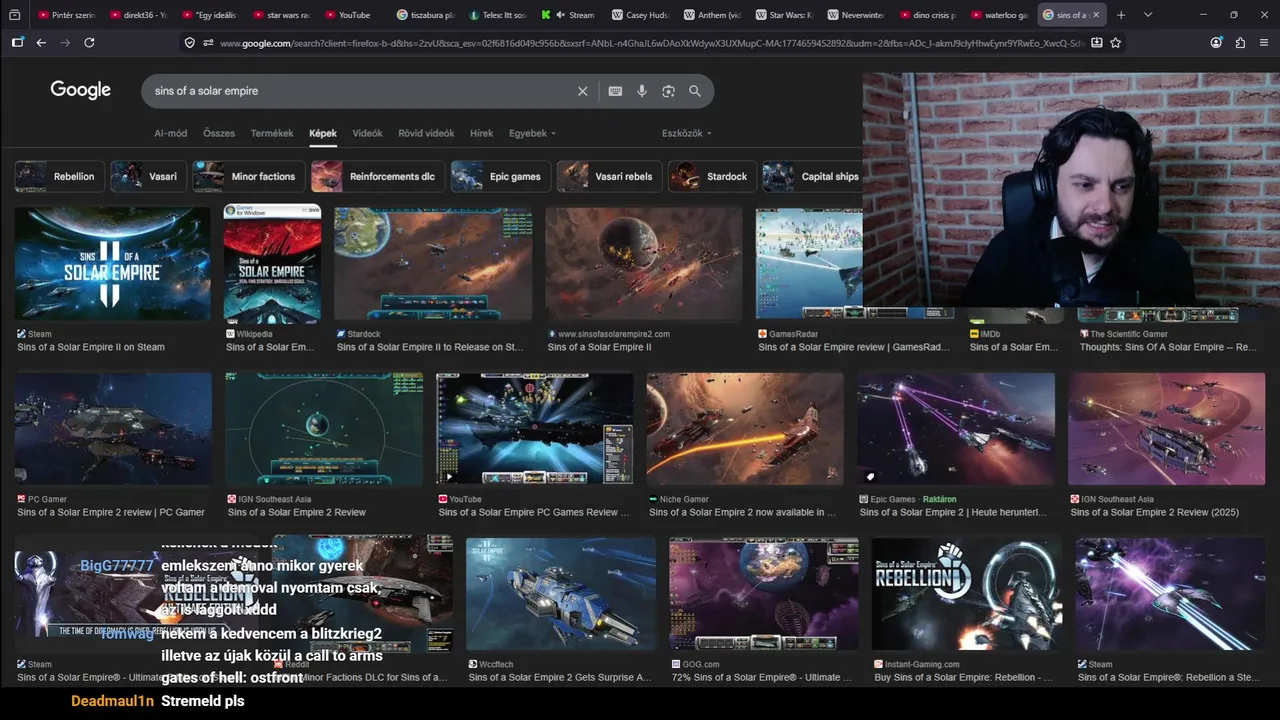Open 'Sins of a Solar Empire 2 Review (2025)' link
Screen dimensions: 1280x720
(1155, 512)
